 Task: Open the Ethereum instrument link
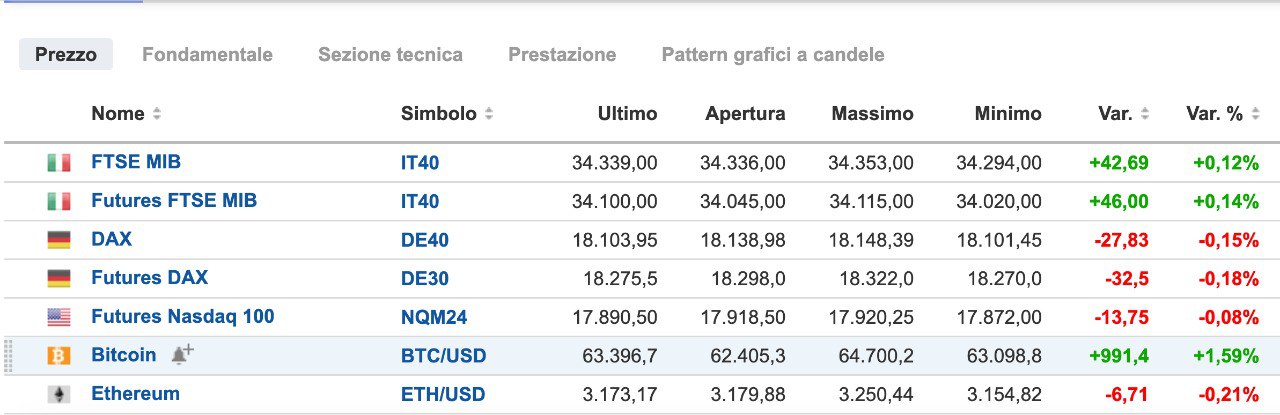click(135, 394)
